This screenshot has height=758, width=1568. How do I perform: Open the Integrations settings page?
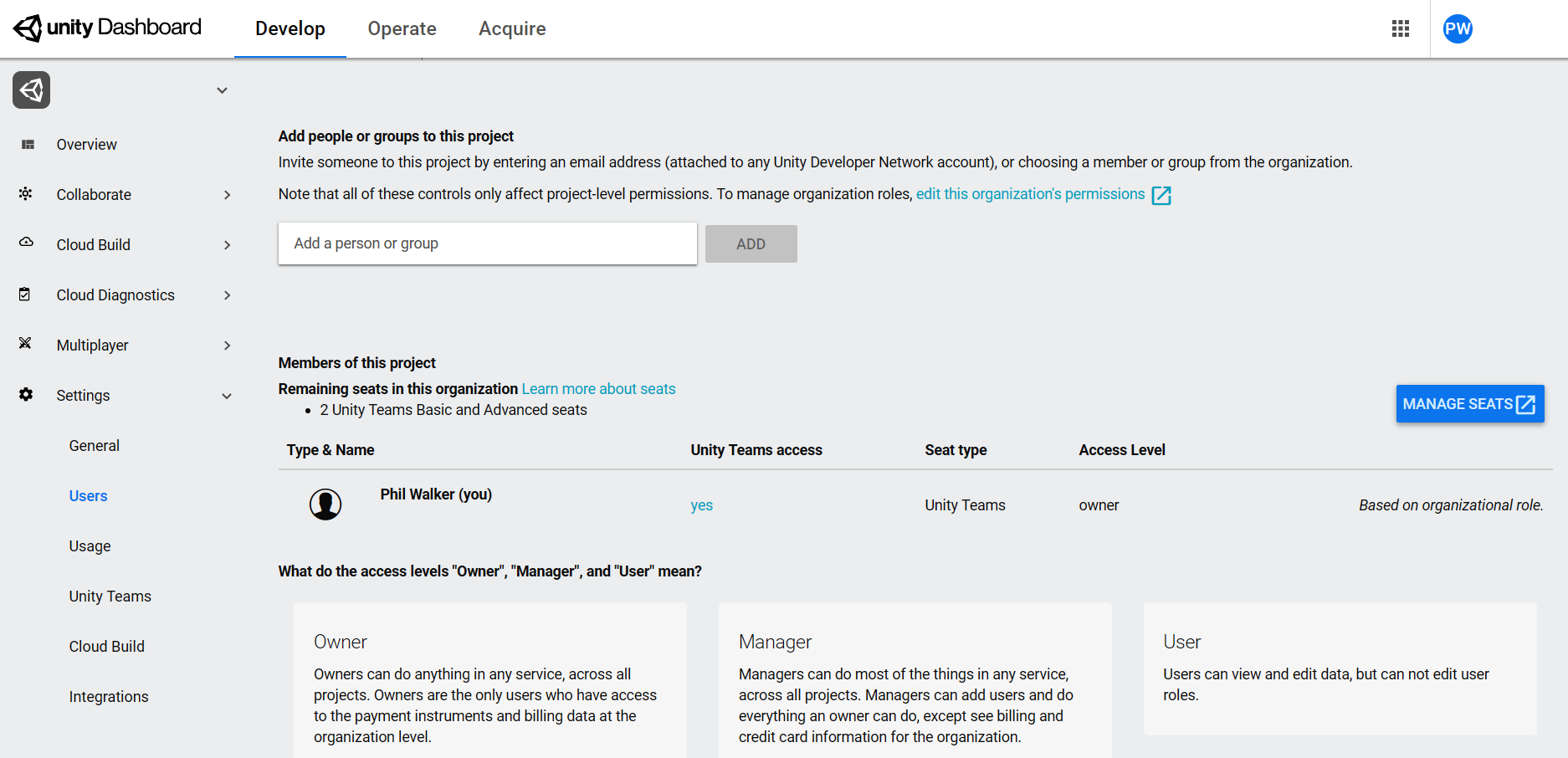tap(108, 697)
